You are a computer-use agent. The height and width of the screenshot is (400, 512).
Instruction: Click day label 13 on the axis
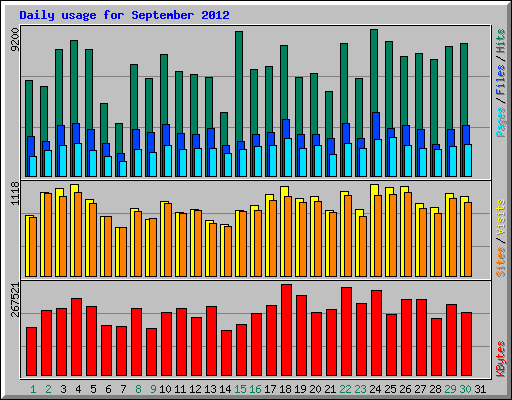[210, 389]
